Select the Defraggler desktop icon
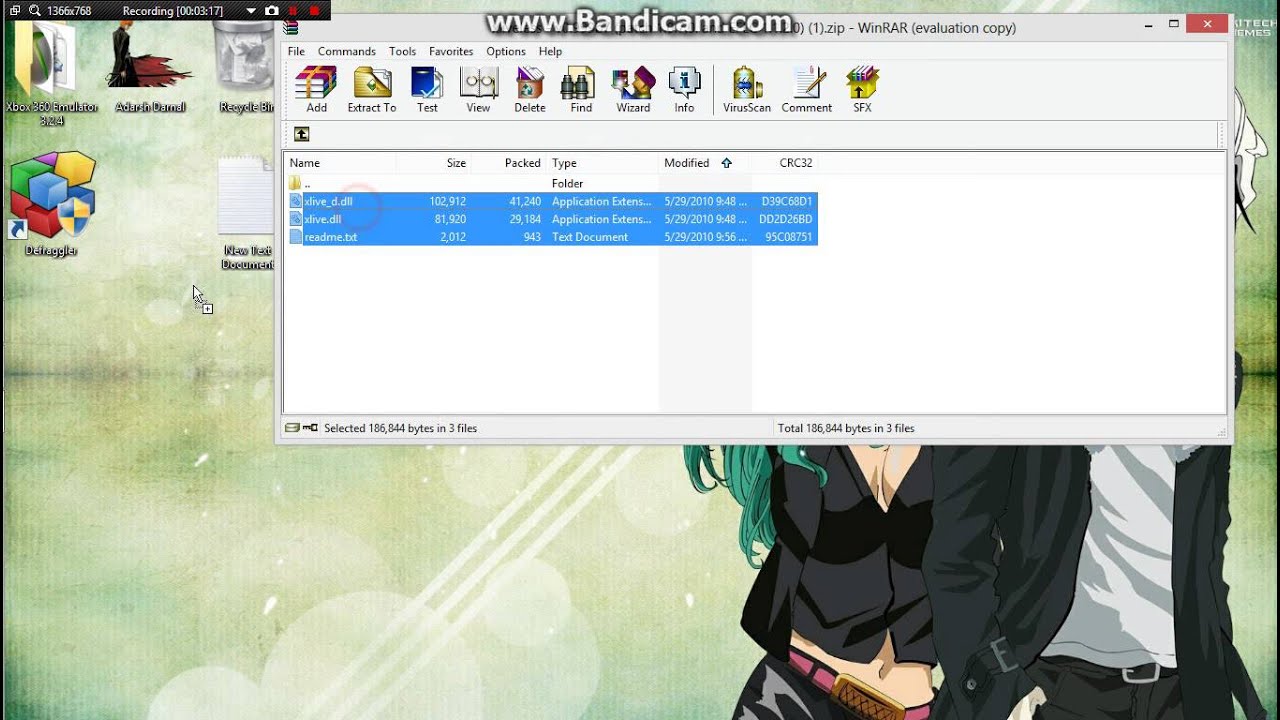The width and height of the screenshot is (1280, 720). 51,205
